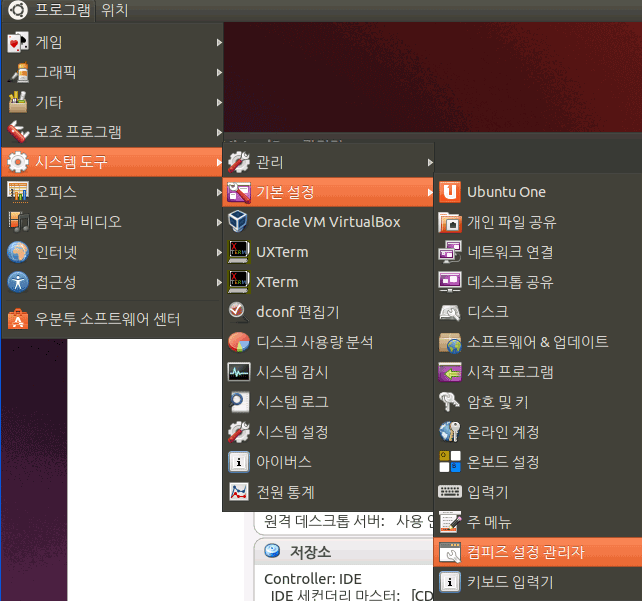The image size is (642, 601).
Task: Expand 접근성 submenu arrow
Action: [219, 282]
